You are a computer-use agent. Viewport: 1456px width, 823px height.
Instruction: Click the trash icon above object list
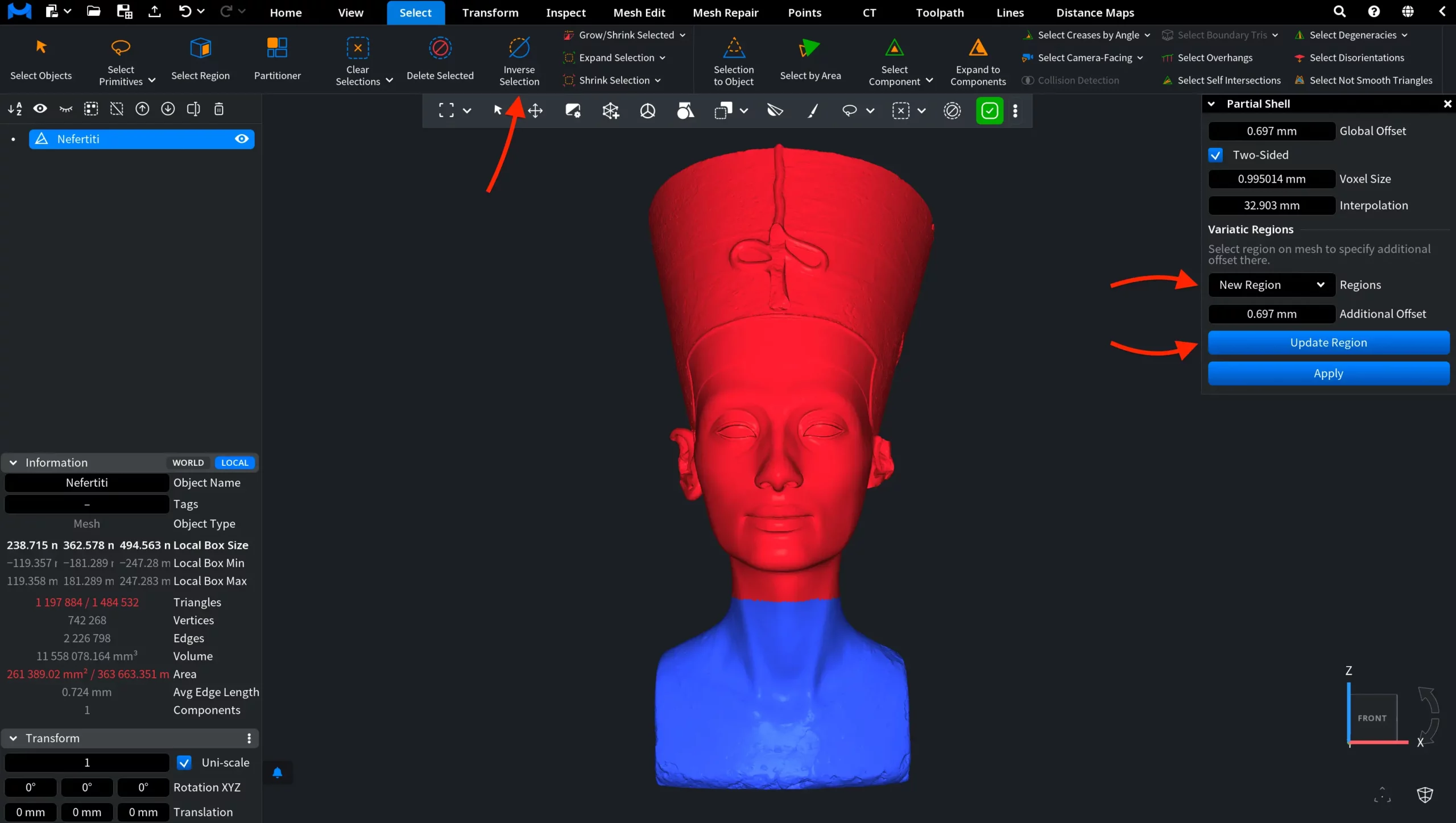tap(219, 109)
